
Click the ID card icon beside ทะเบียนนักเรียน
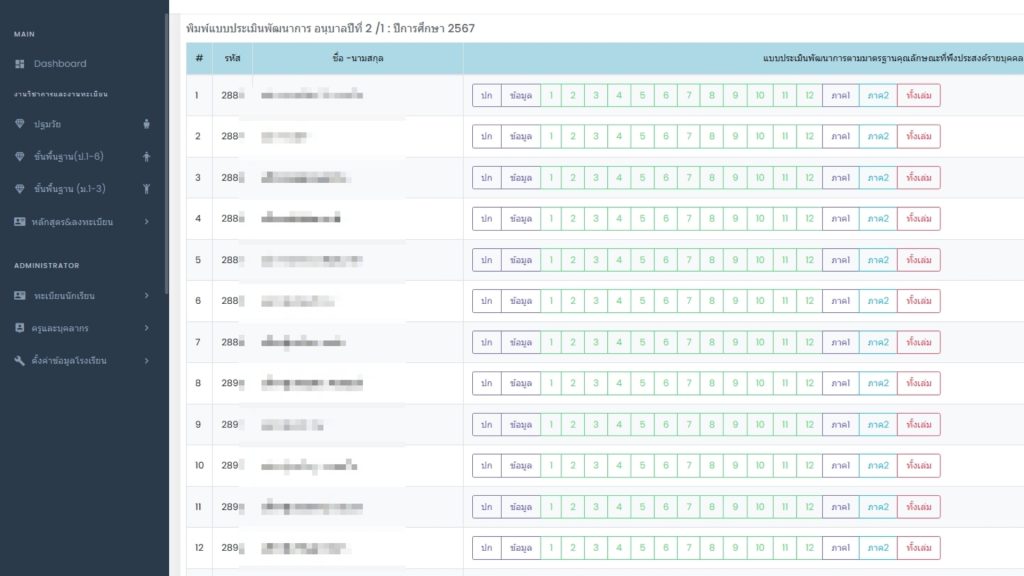pos(20,296)
